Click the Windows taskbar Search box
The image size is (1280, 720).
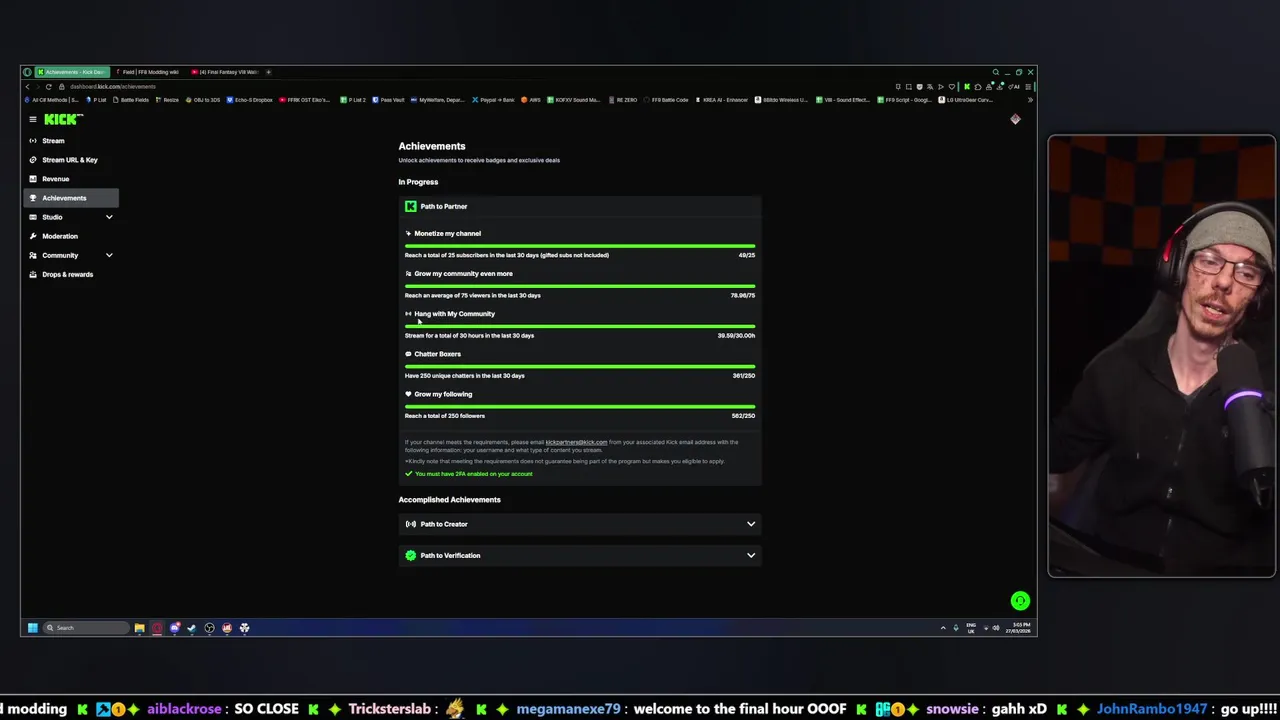pyautogui.click(x=86, y=628)
